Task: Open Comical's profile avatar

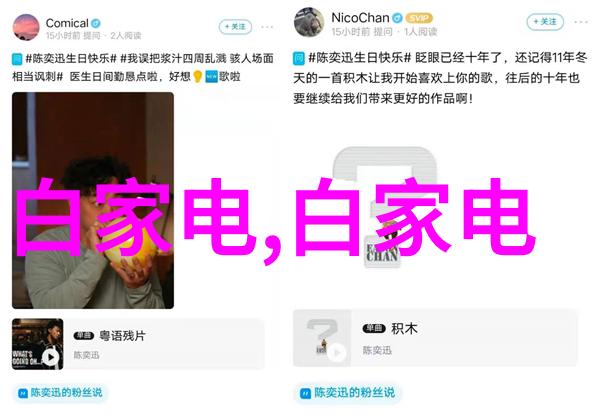Action: pos(26,27)
